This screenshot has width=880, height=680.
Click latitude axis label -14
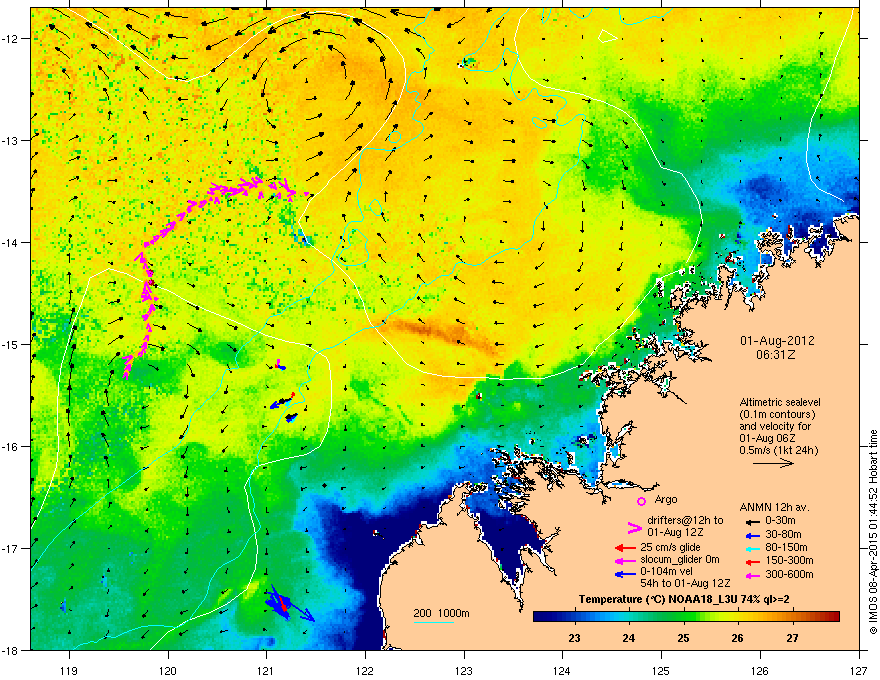coord(10,242)
